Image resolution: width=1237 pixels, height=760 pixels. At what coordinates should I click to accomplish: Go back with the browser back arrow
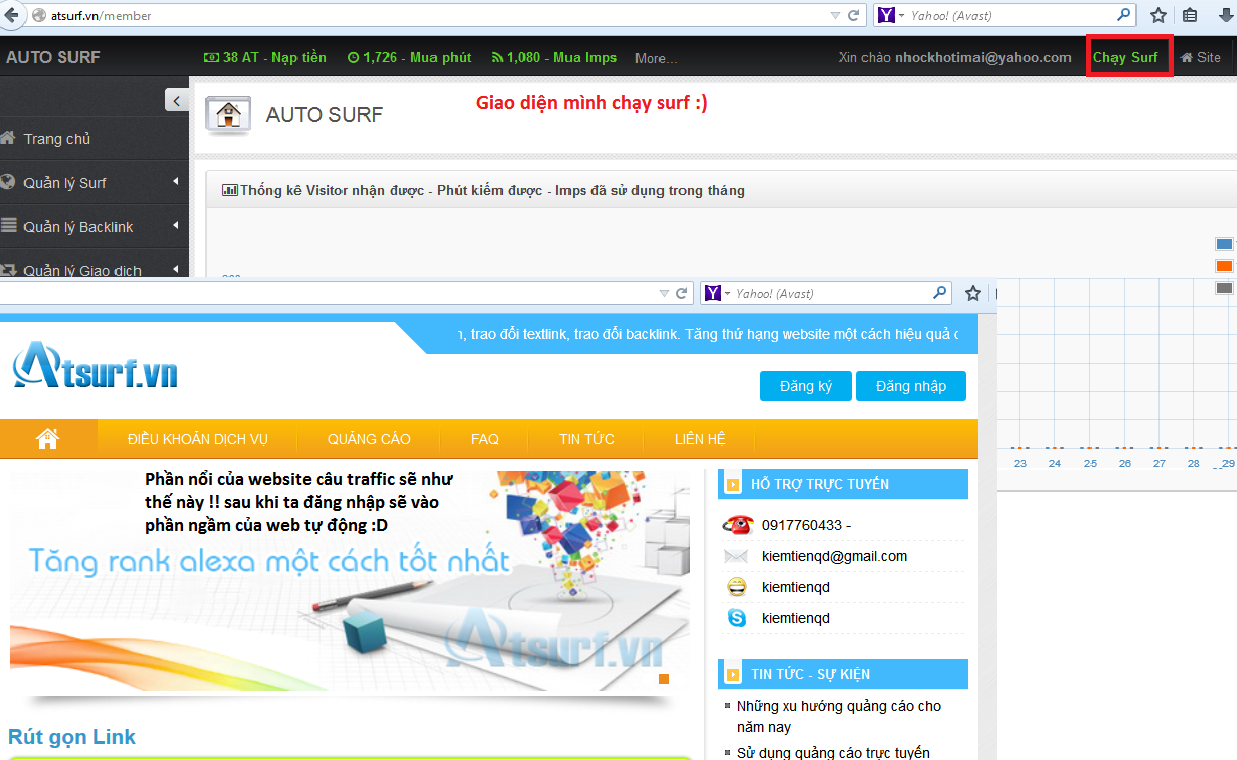click(11, 15)
